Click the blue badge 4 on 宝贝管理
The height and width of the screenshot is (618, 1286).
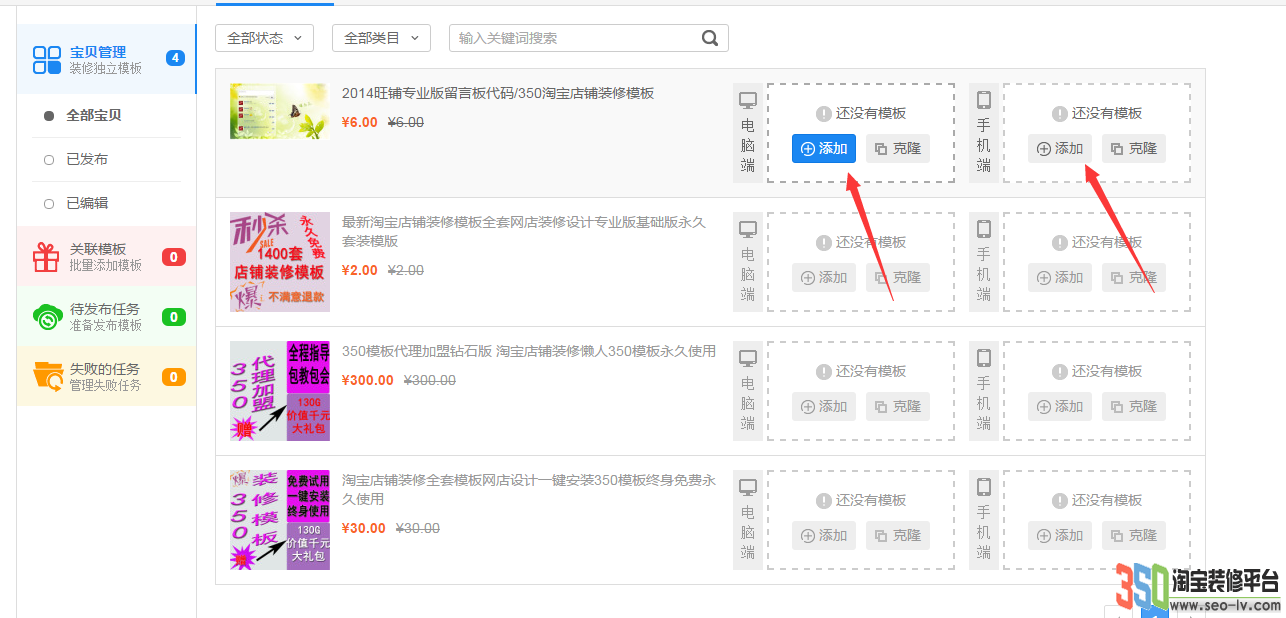pyautogui.click(x=175, y=58)
